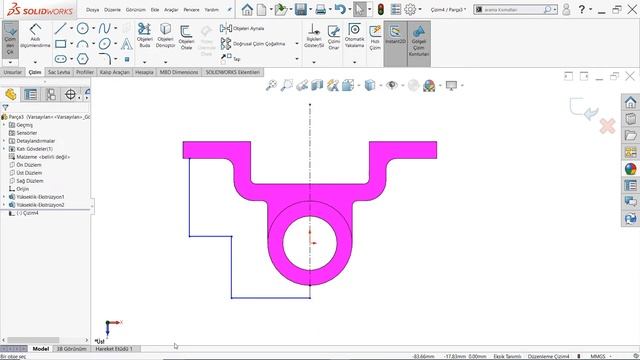
Task: Switch to the Kalıp Araçları ribbon tab
Action: 115,72
